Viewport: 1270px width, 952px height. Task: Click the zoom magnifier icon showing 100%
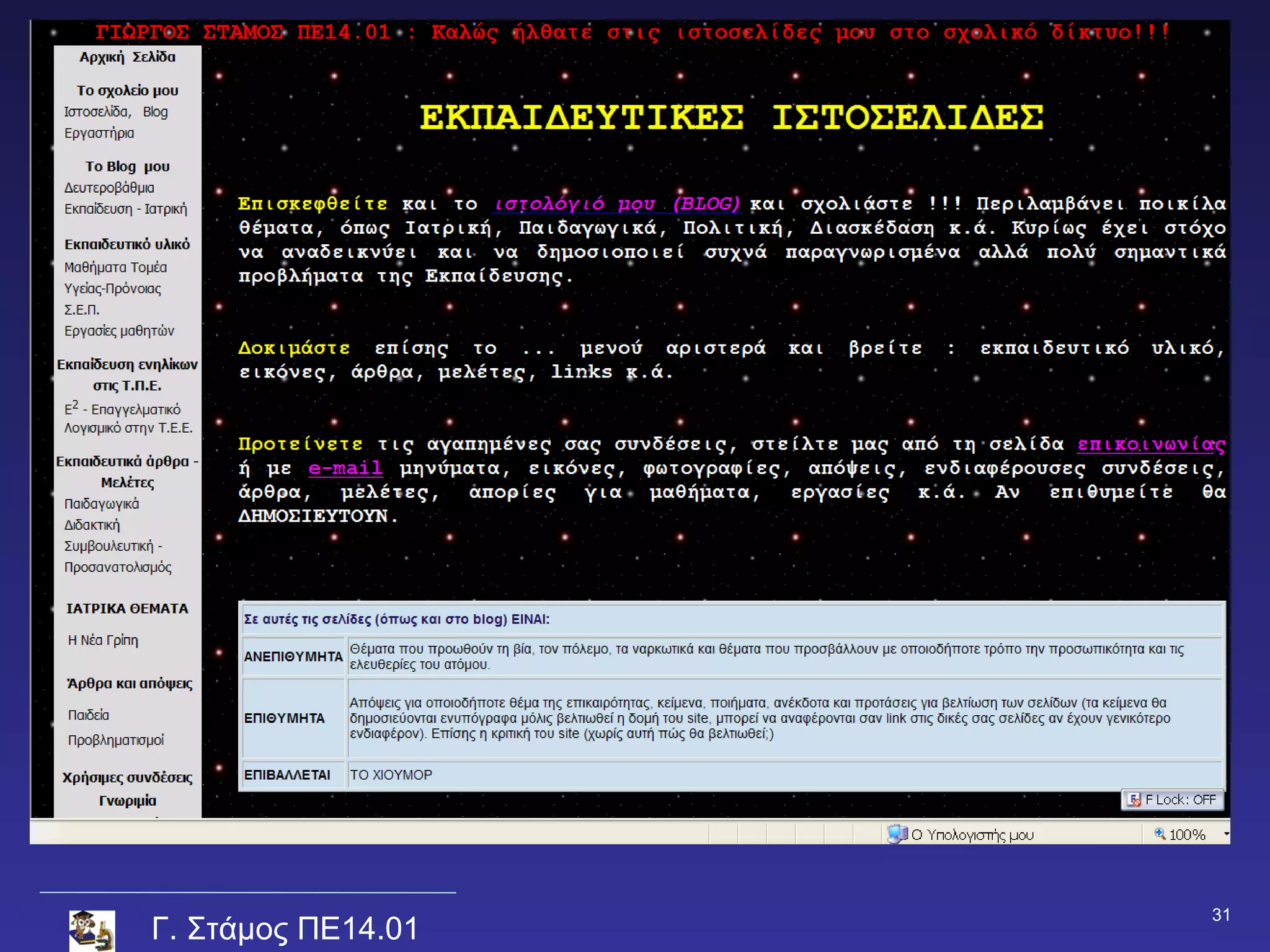point(1159,834)
